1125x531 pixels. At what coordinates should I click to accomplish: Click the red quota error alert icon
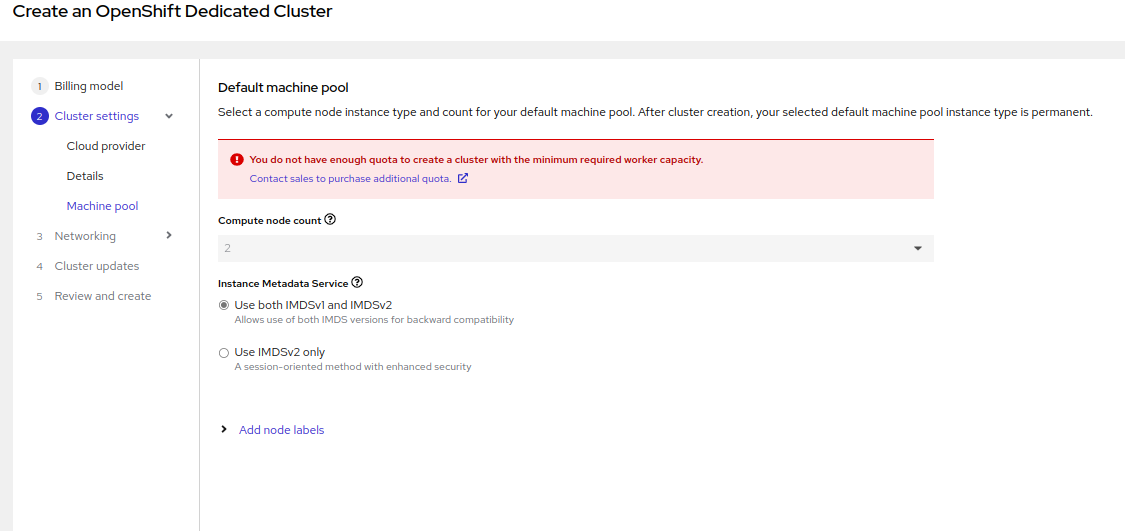[236, 159]
